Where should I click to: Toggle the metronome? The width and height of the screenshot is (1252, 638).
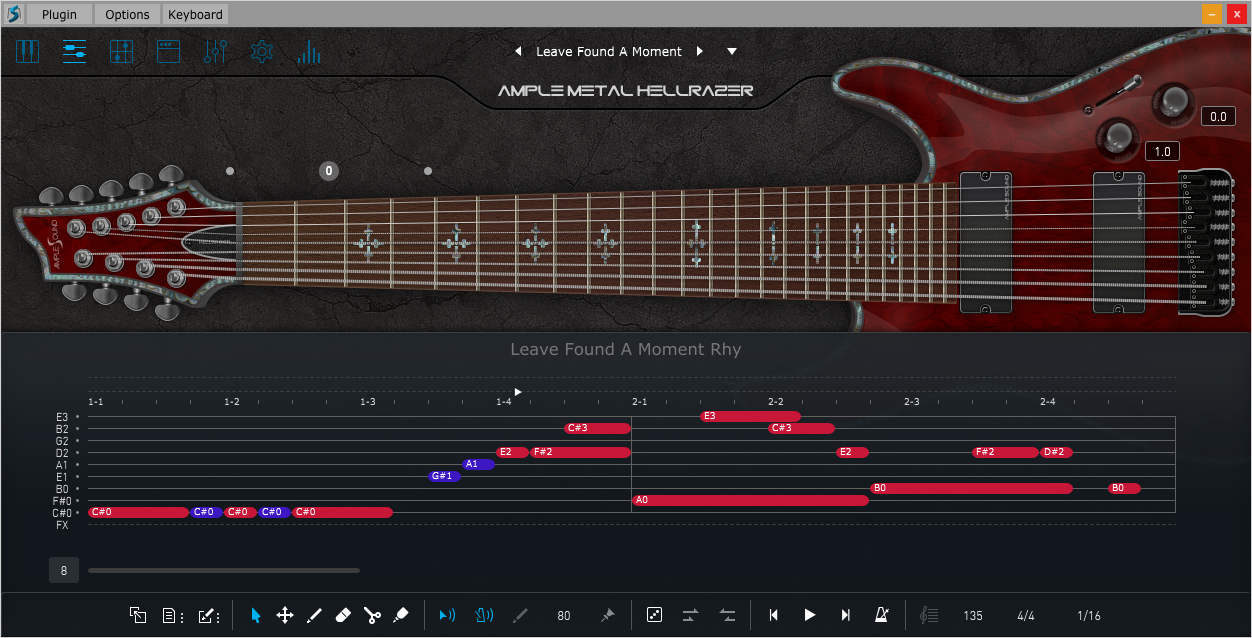[x=882, y=615]
